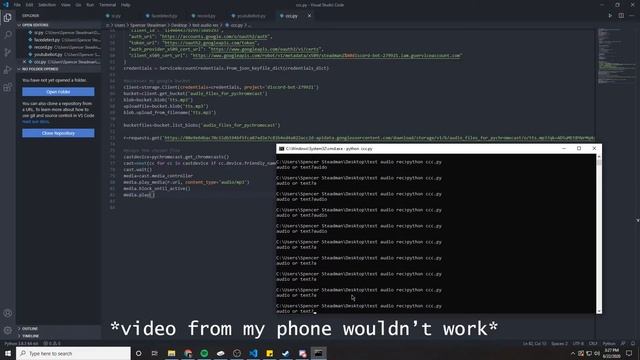Open the Run menu

pos(90,5)
